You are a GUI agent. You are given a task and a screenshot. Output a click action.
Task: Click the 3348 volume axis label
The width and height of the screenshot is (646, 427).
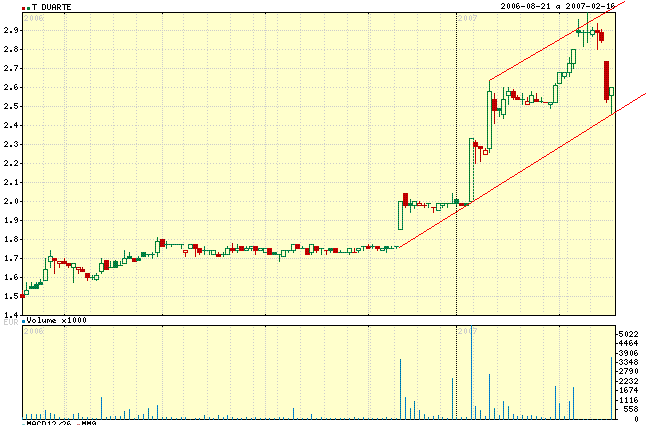coord(628,362)
